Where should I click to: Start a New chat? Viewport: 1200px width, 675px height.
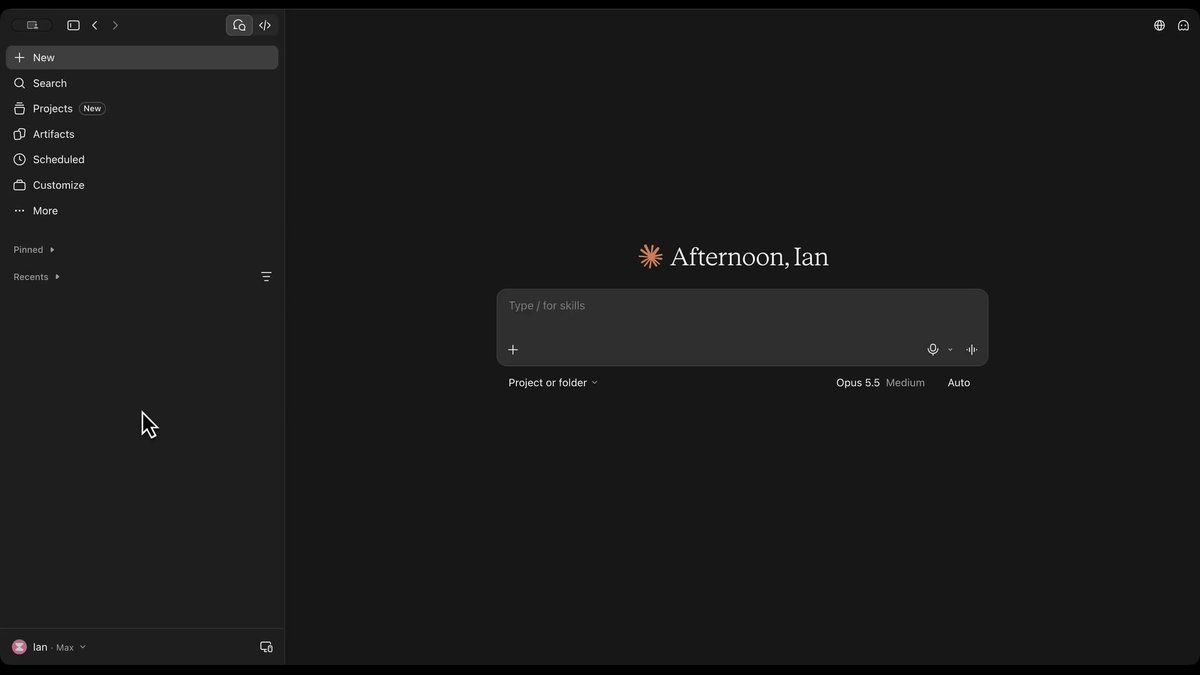click(x=142, y=58)
